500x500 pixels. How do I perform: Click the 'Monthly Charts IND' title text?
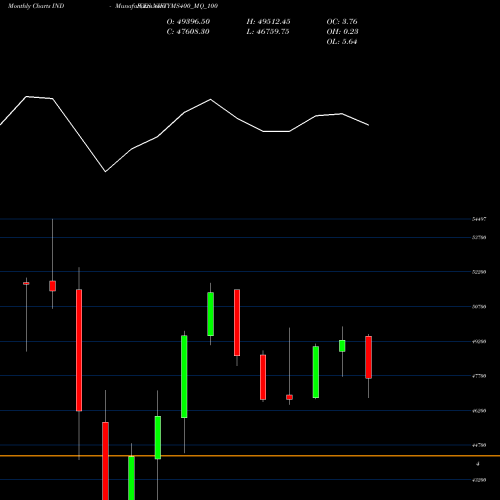click(36, 6)
